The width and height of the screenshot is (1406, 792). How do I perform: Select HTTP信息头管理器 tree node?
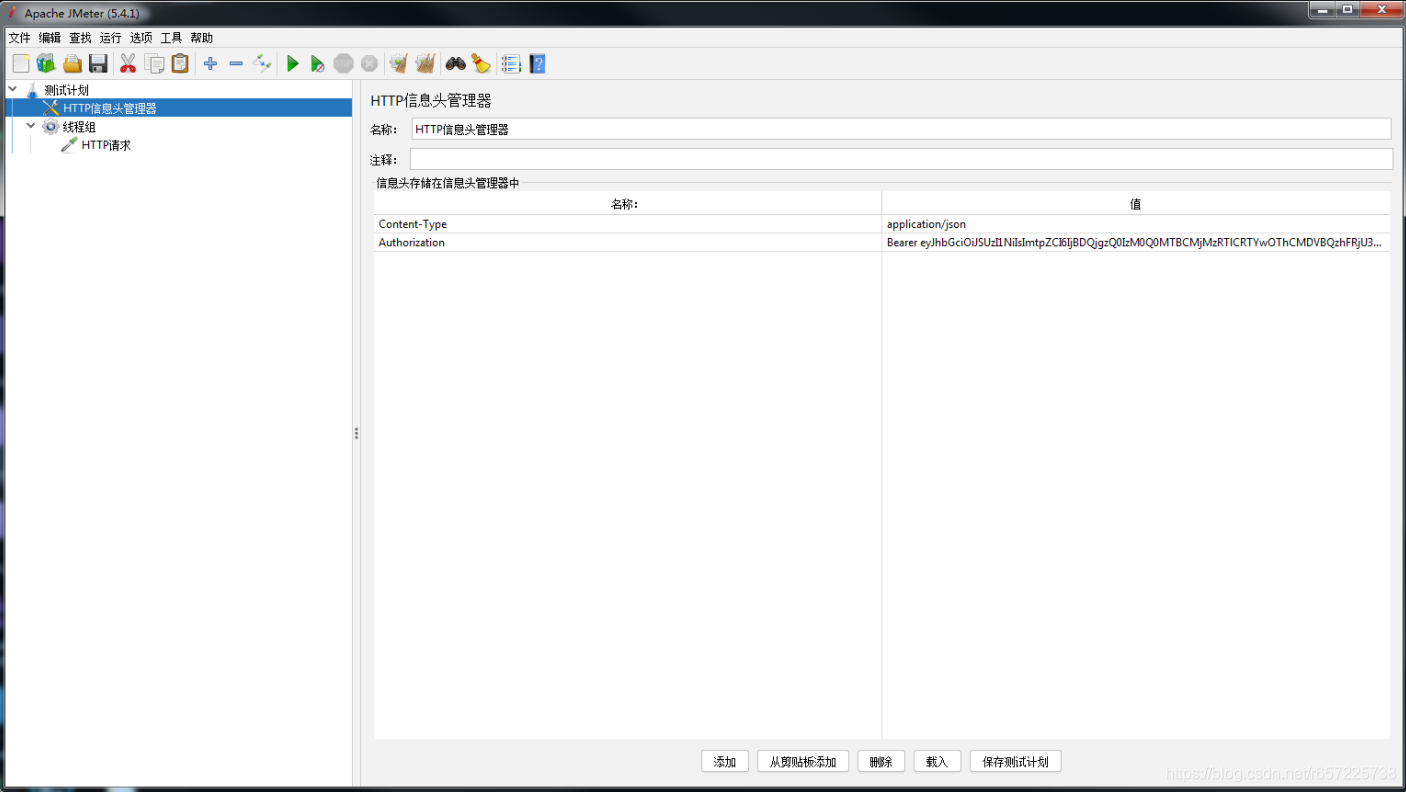point(110,108)
